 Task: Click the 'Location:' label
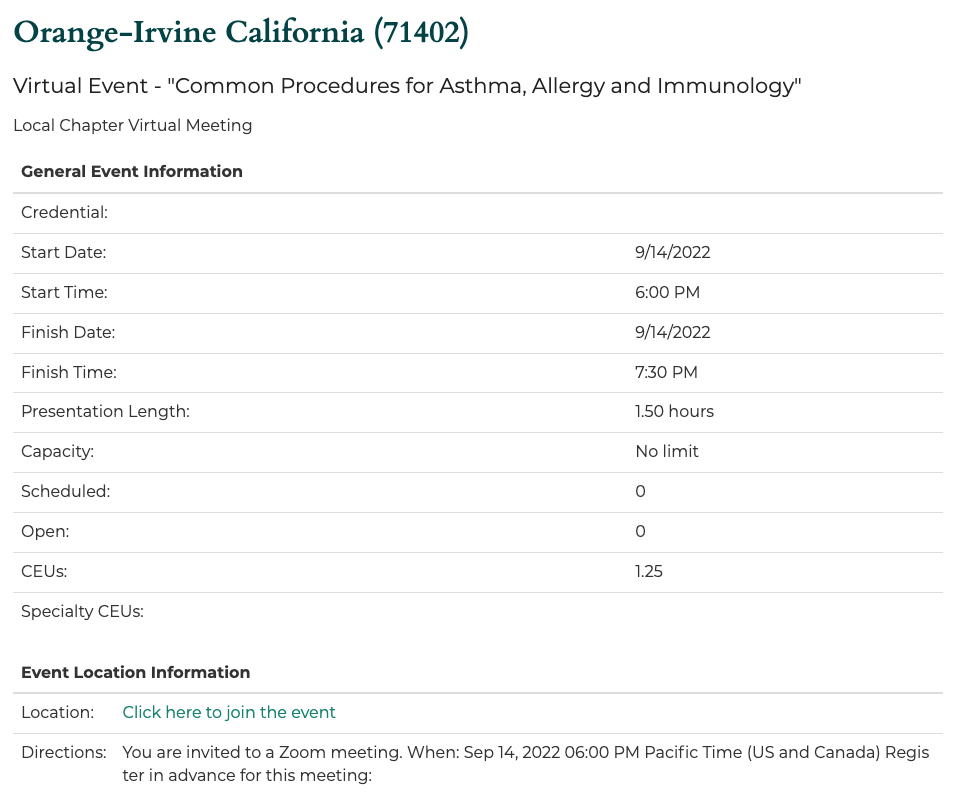57,713
